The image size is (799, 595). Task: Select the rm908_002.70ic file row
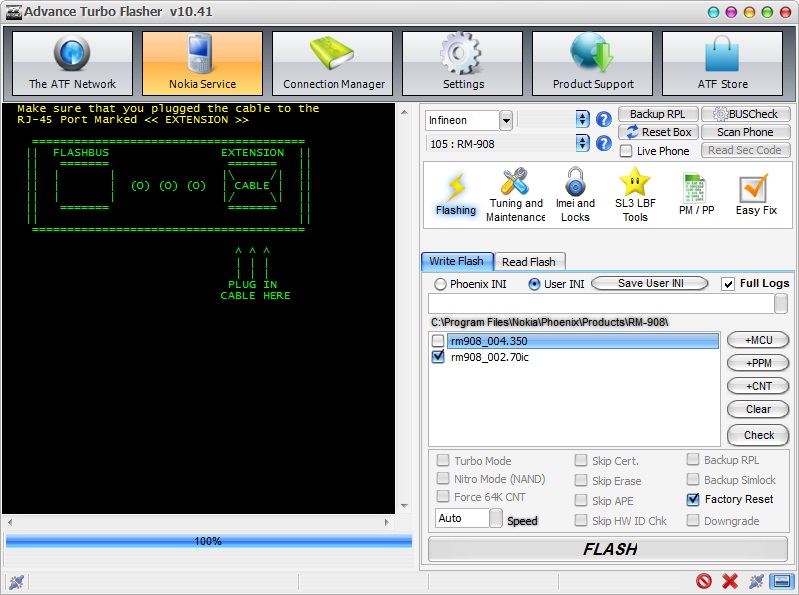coord(583,357)
